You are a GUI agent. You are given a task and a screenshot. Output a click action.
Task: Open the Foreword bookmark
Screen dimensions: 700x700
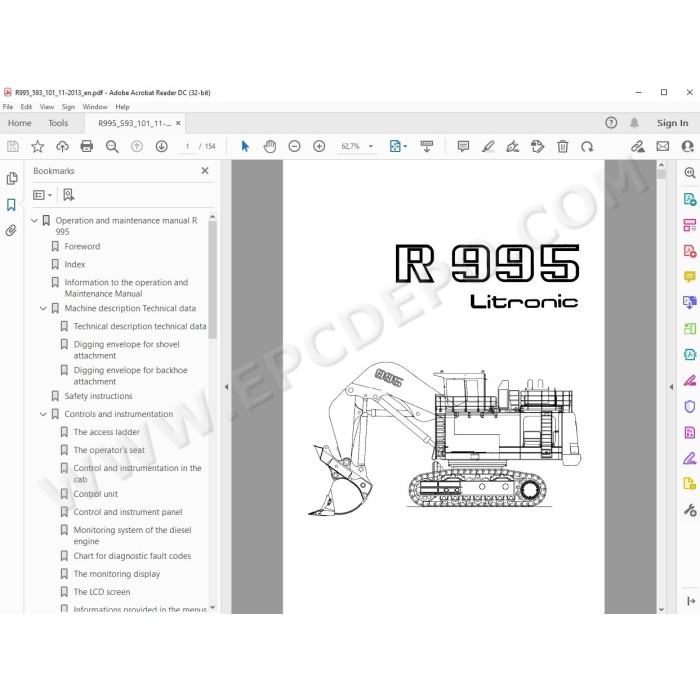coord(82,246)
